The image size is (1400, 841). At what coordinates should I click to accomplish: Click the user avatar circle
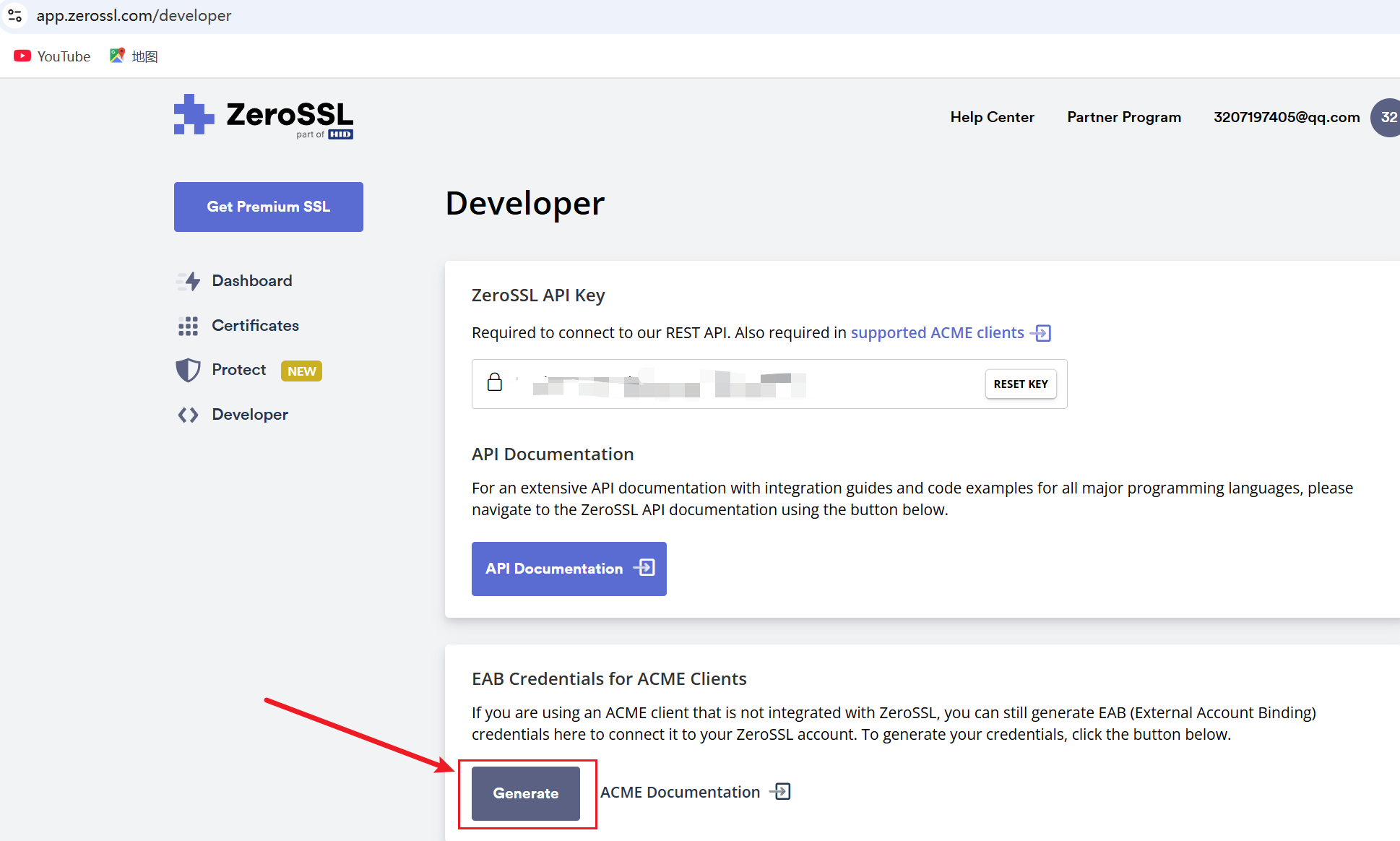pos(1387,117)
